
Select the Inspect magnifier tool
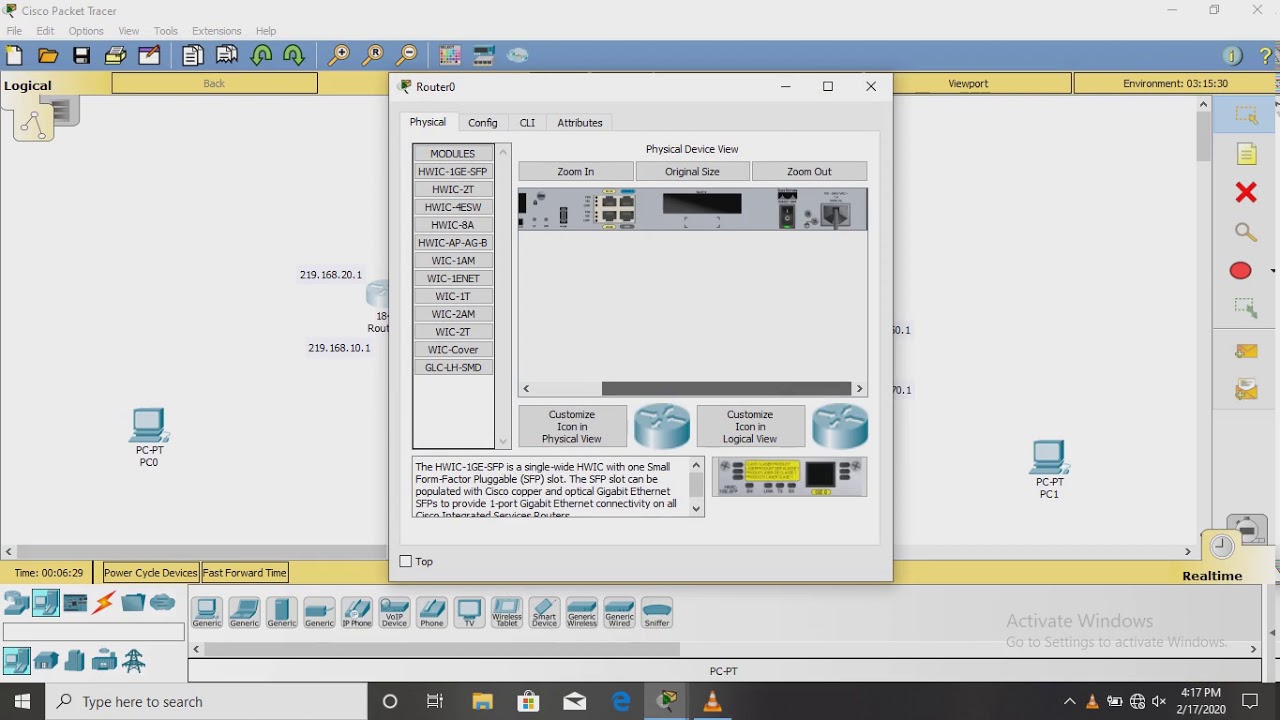[x=1246, y=232]
